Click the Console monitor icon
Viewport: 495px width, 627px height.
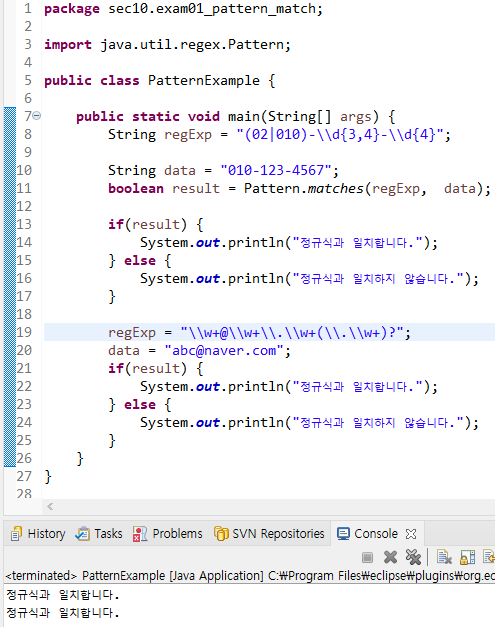coord(343,534)
